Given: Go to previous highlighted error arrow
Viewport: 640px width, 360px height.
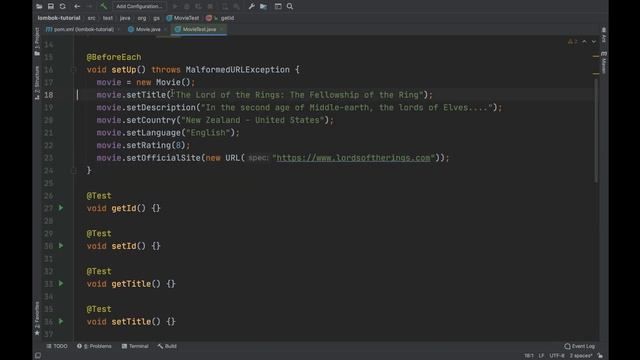Looking at the screenshot, I should point(584,42).
